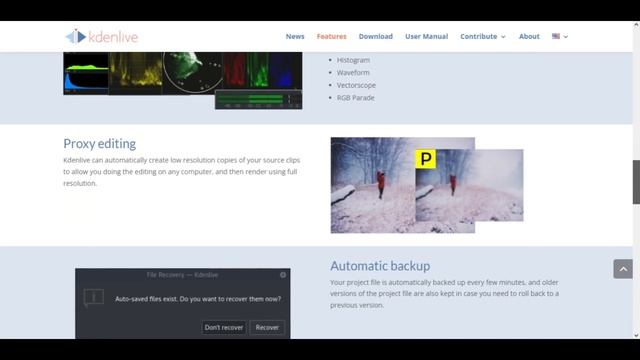Screen dimensions: 640x360
Task: Click the Don't recover button
Action: click(x=224, y=327)
